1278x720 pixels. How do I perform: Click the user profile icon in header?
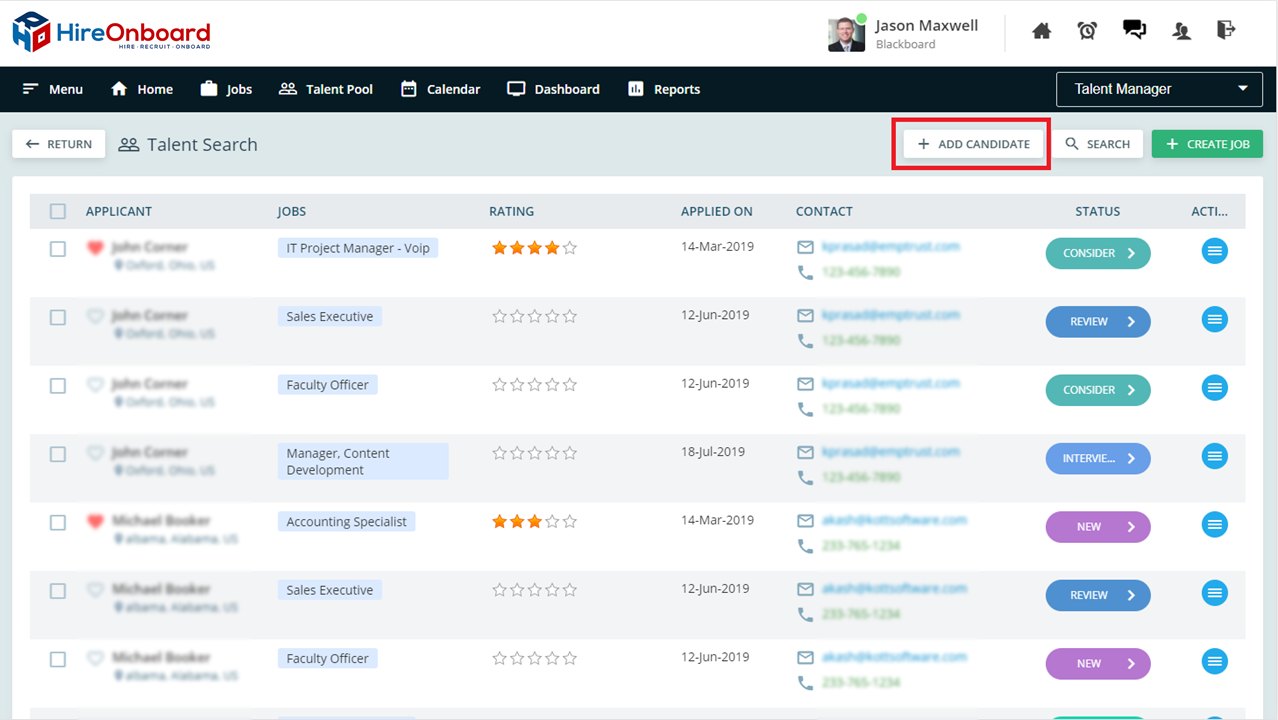point(1182,31)
